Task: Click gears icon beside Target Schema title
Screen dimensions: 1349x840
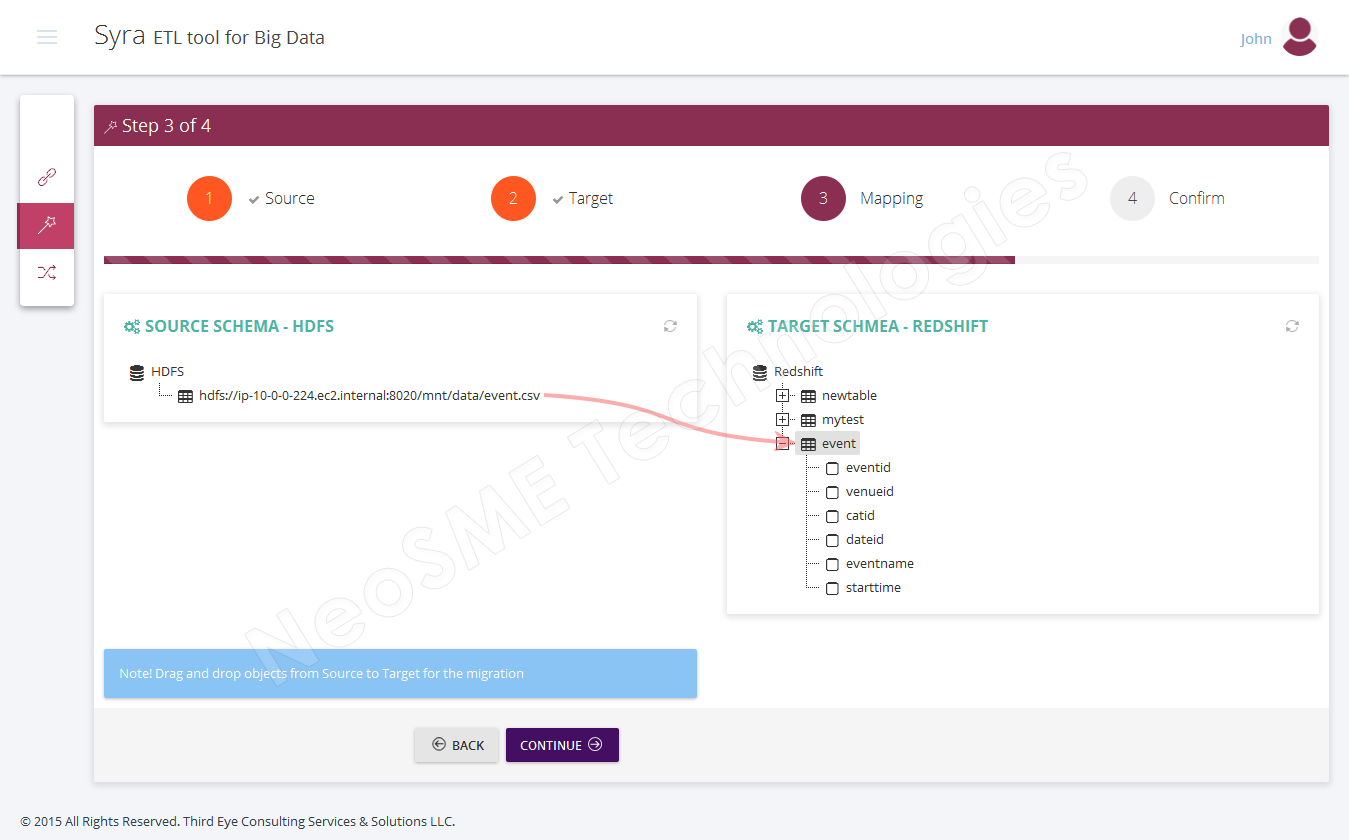Action: pos(754,326)
